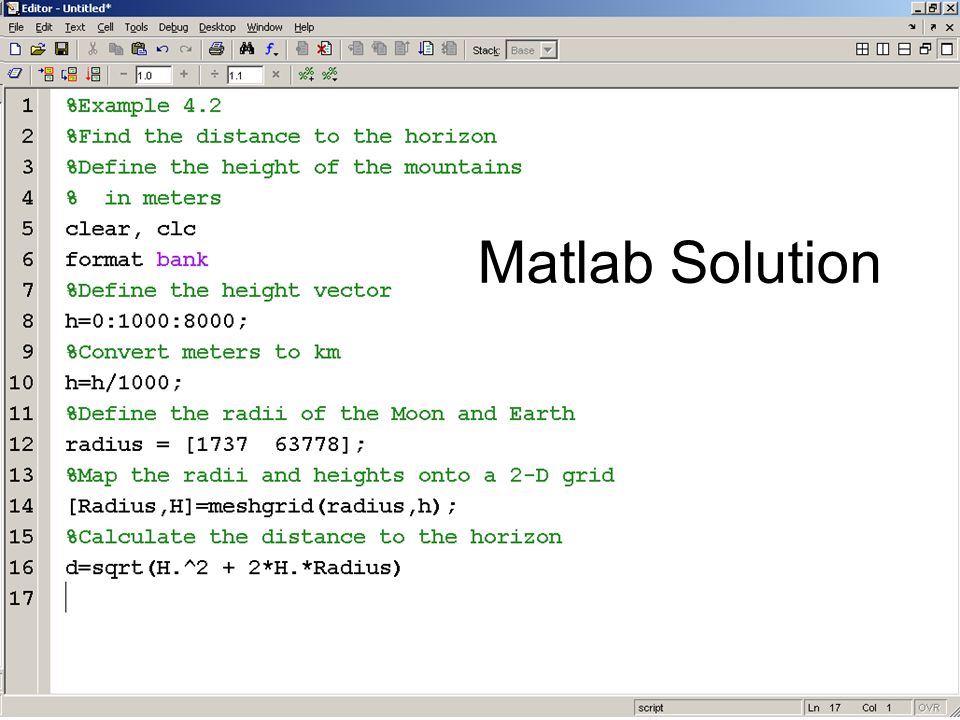Click the meshgrid code on line 14
This screenshot has height=720, width=960.
(x=261, y=506)
